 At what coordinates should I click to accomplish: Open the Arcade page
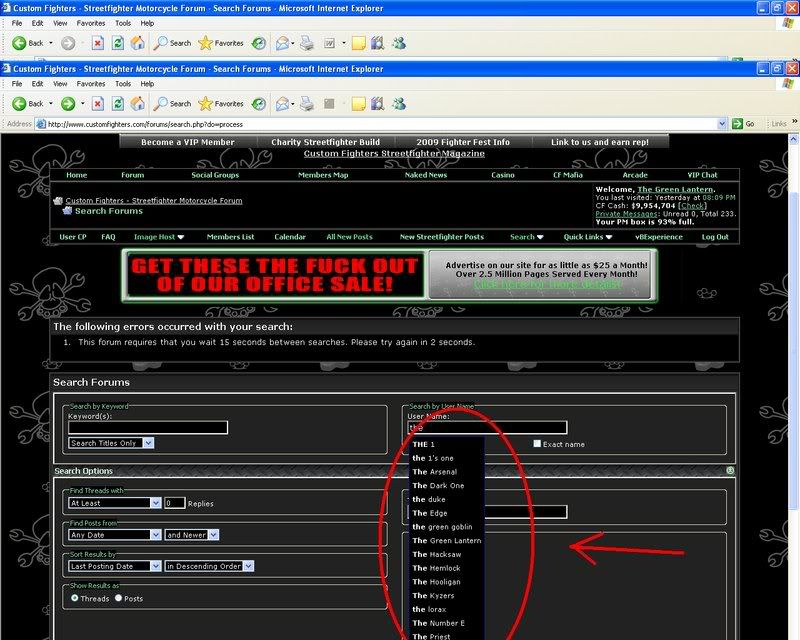(x=635, y=175)
